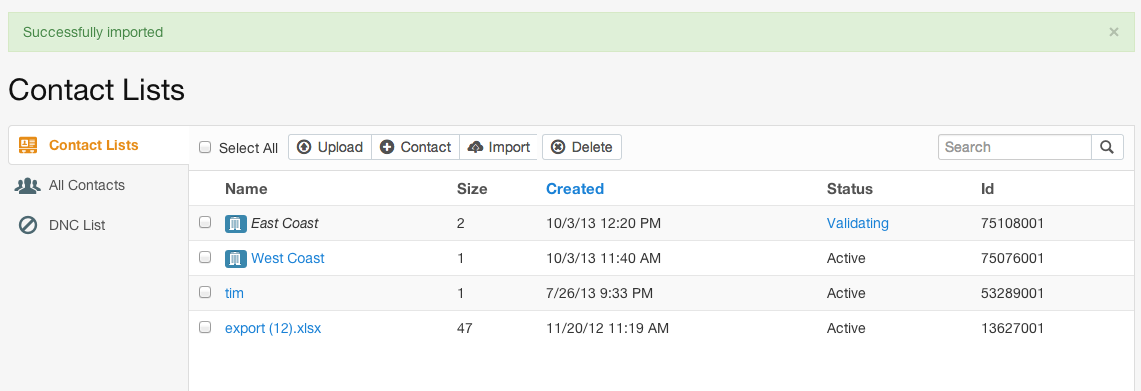
Task: Check the export (12).xlsx row checkbox
Action: click(205, 327)
